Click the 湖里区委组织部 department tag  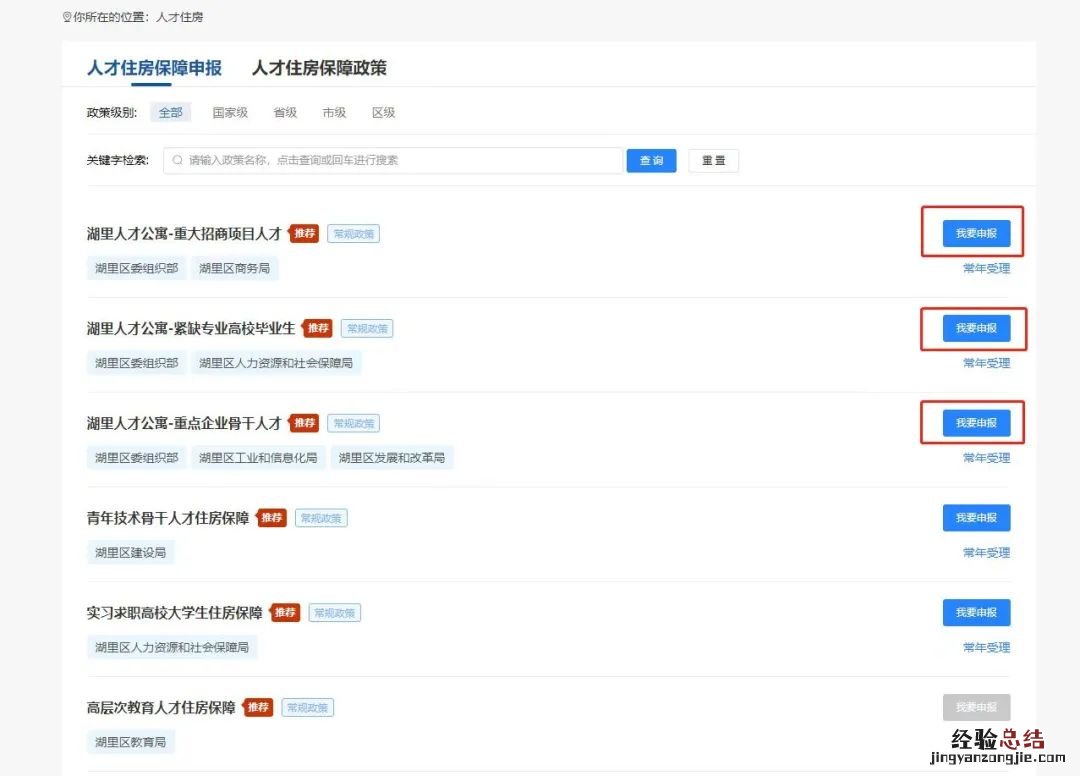tap(136, 267)
